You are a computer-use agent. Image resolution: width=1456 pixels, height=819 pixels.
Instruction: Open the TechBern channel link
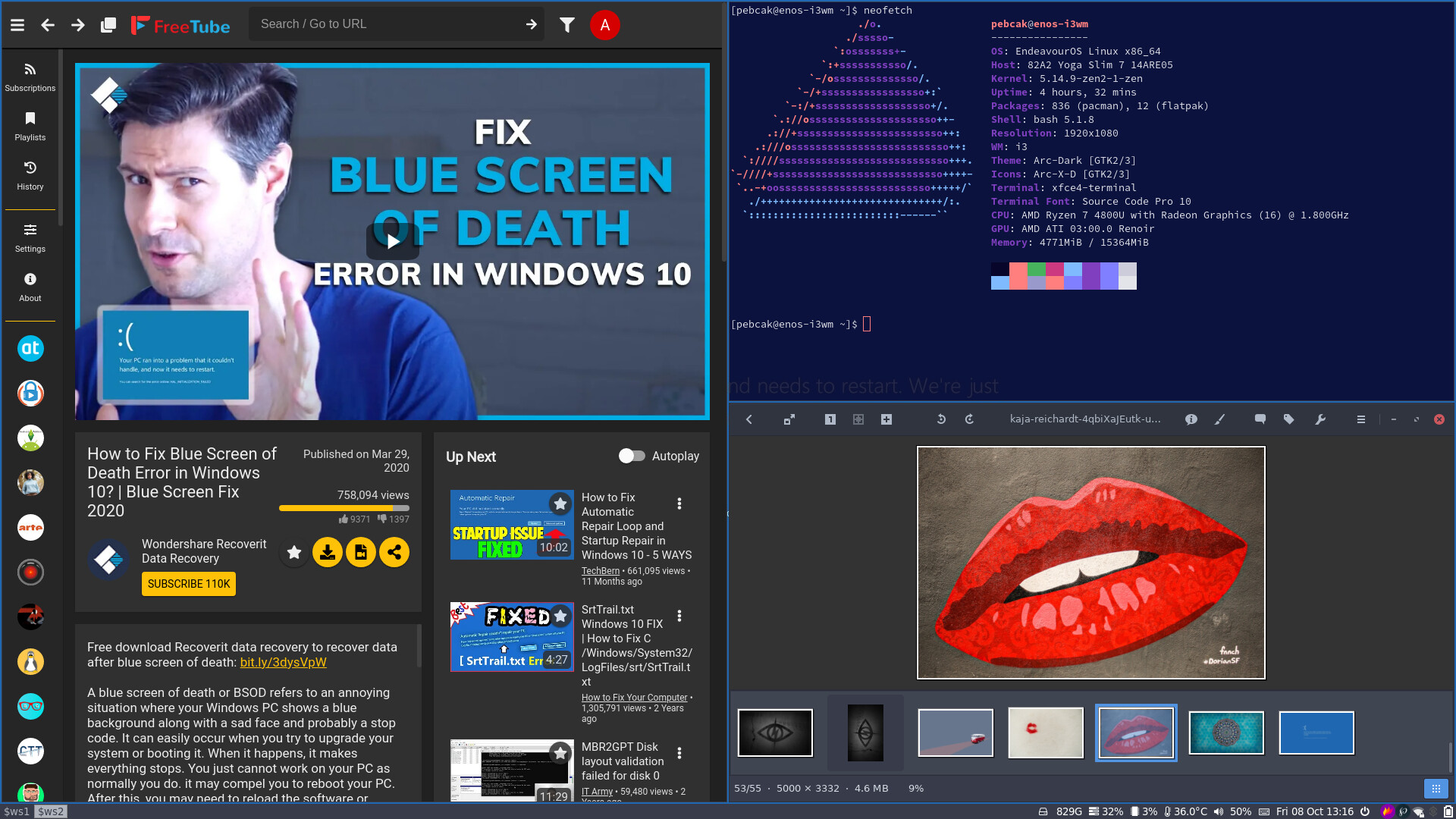601,571
